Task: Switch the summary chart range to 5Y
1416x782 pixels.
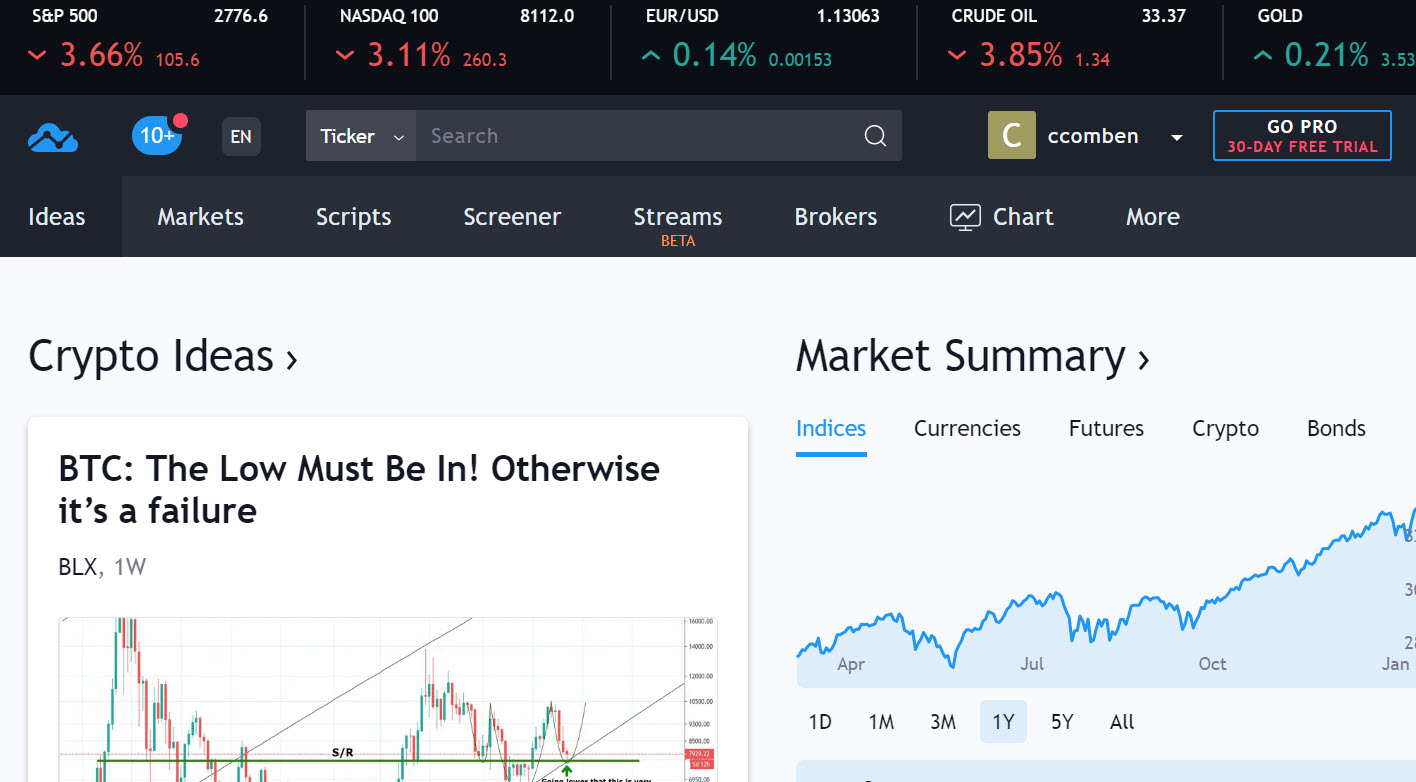Action: point(1061,721)
